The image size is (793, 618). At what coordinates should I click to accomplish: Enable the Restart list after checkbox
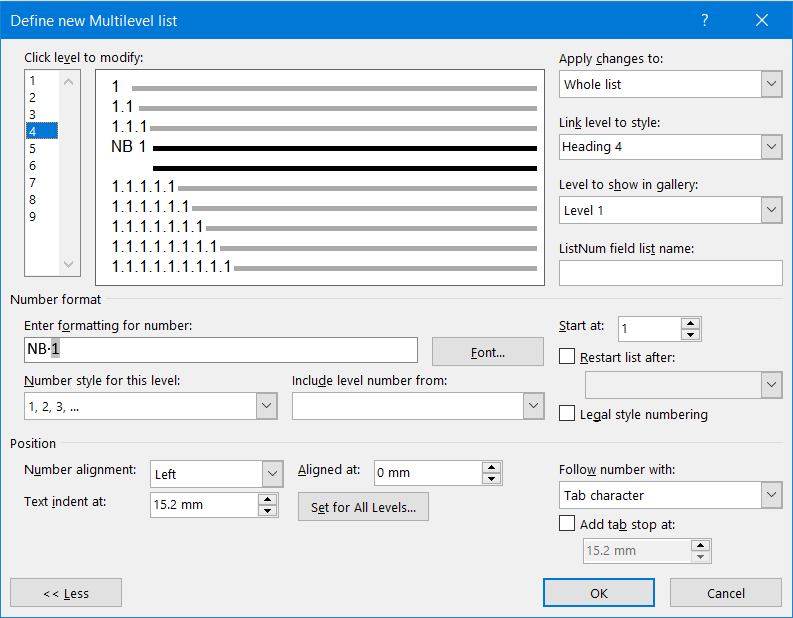tap(567, 356)
